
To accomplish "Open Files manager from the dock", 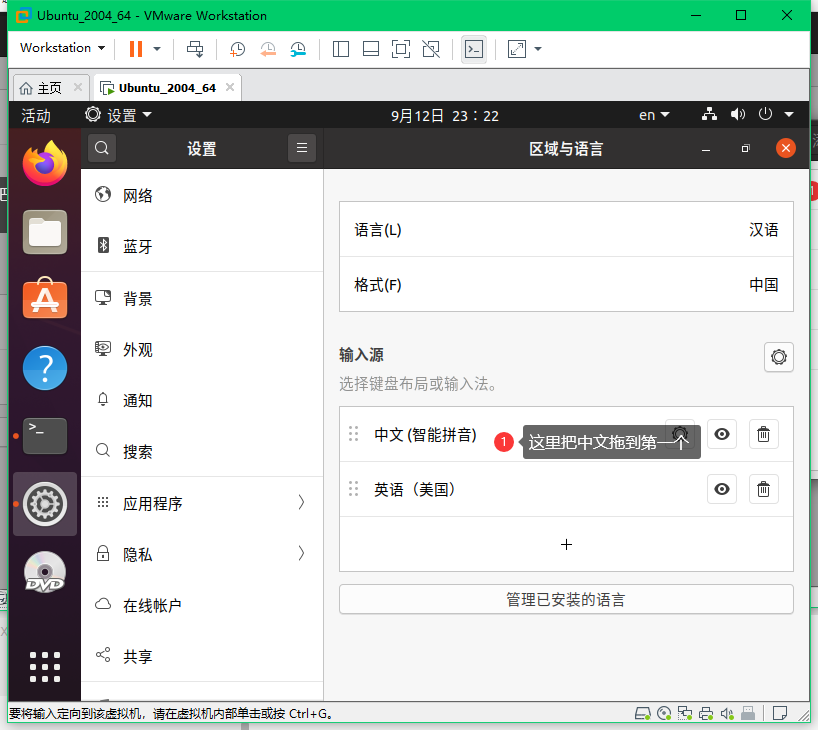I will click(x=45, y=232).
